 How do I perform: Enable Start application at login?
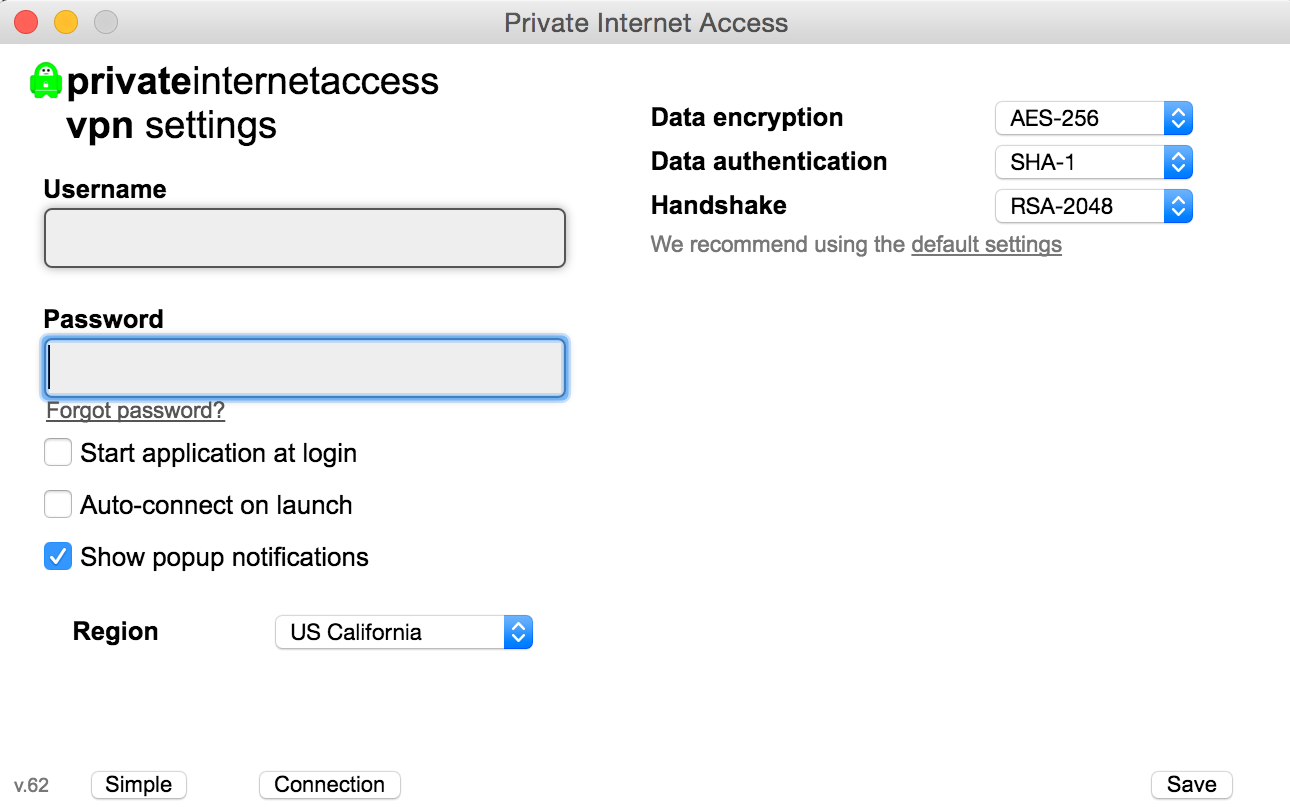pos(58,453)
